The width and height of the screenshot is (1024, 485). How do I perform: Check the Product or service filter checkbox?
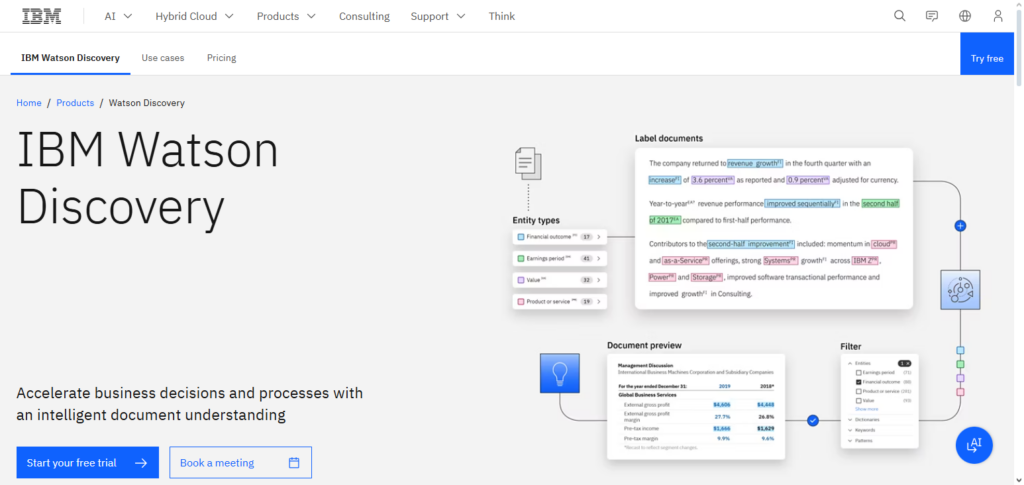[859, 391]
